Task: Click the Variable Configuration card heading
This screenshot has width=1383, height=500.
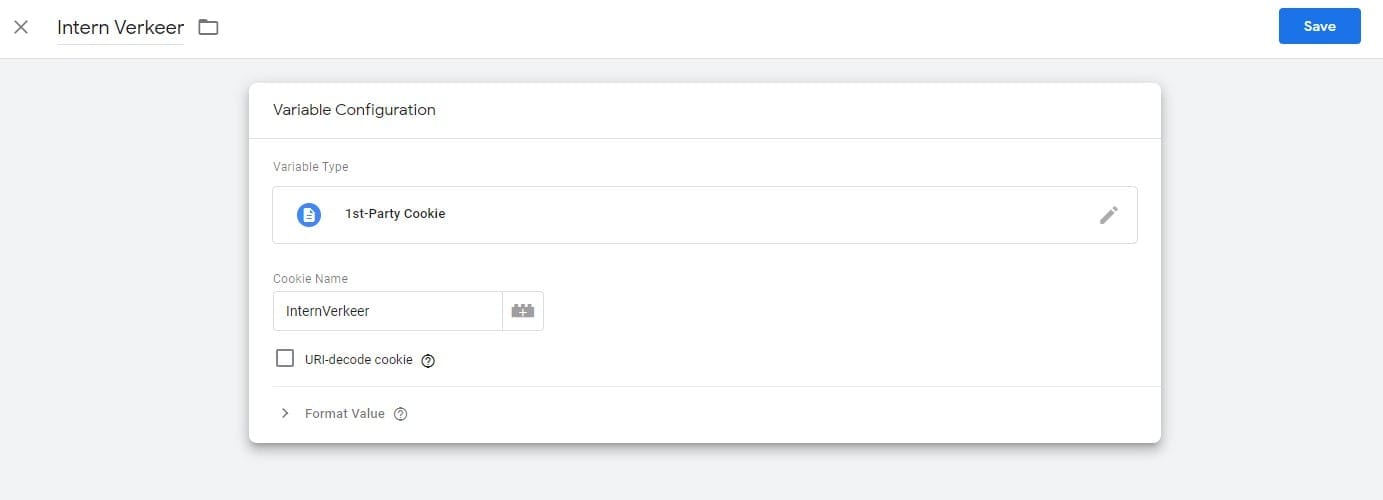Action: [354, 110]
